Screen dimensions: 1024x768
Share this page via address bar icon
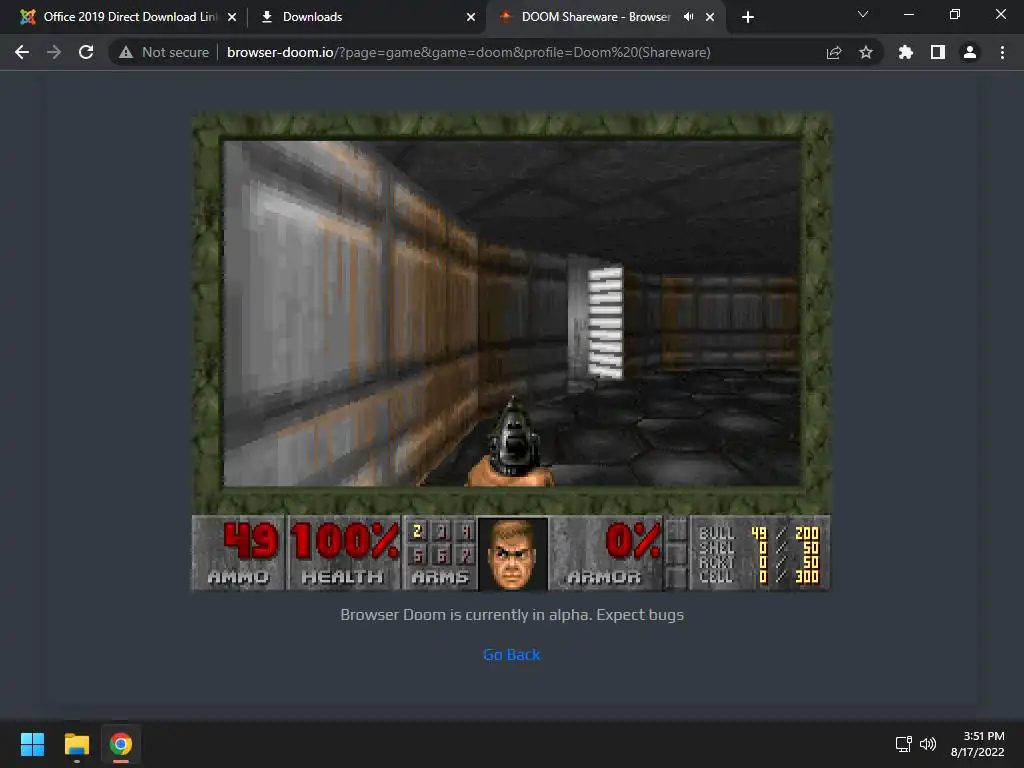coord(834,52)
